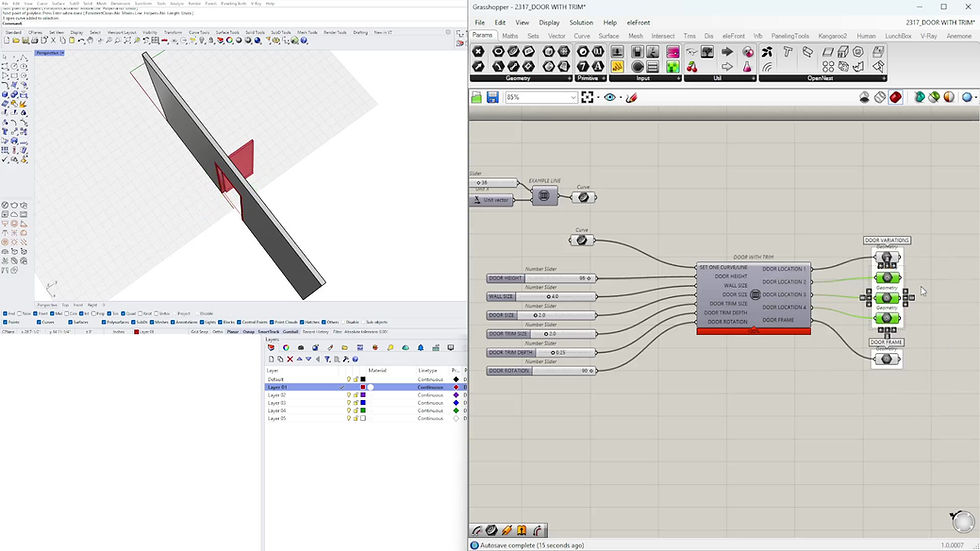The width and height of the screenshot is (980, 551).
Task: Click the No preview mode icon
Action: pyautogui.click(x=864, y=97)
